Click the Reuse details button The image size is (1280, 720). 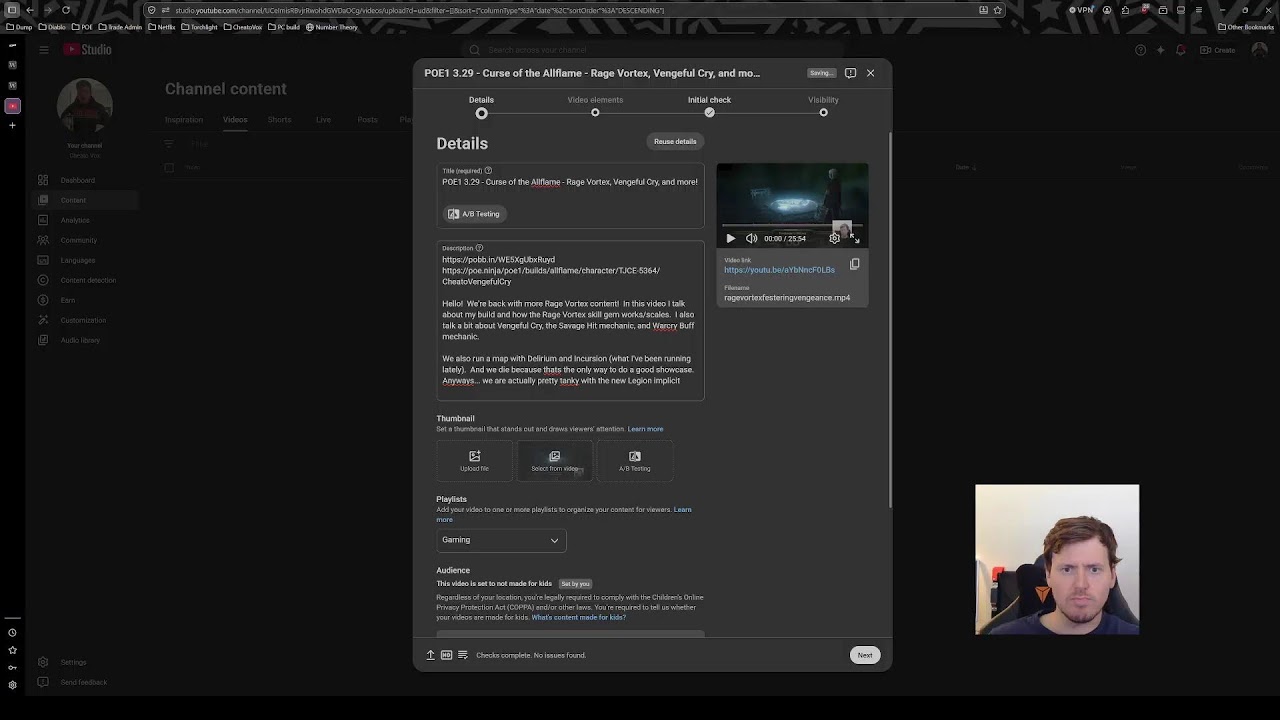click(x=675, y=141)
